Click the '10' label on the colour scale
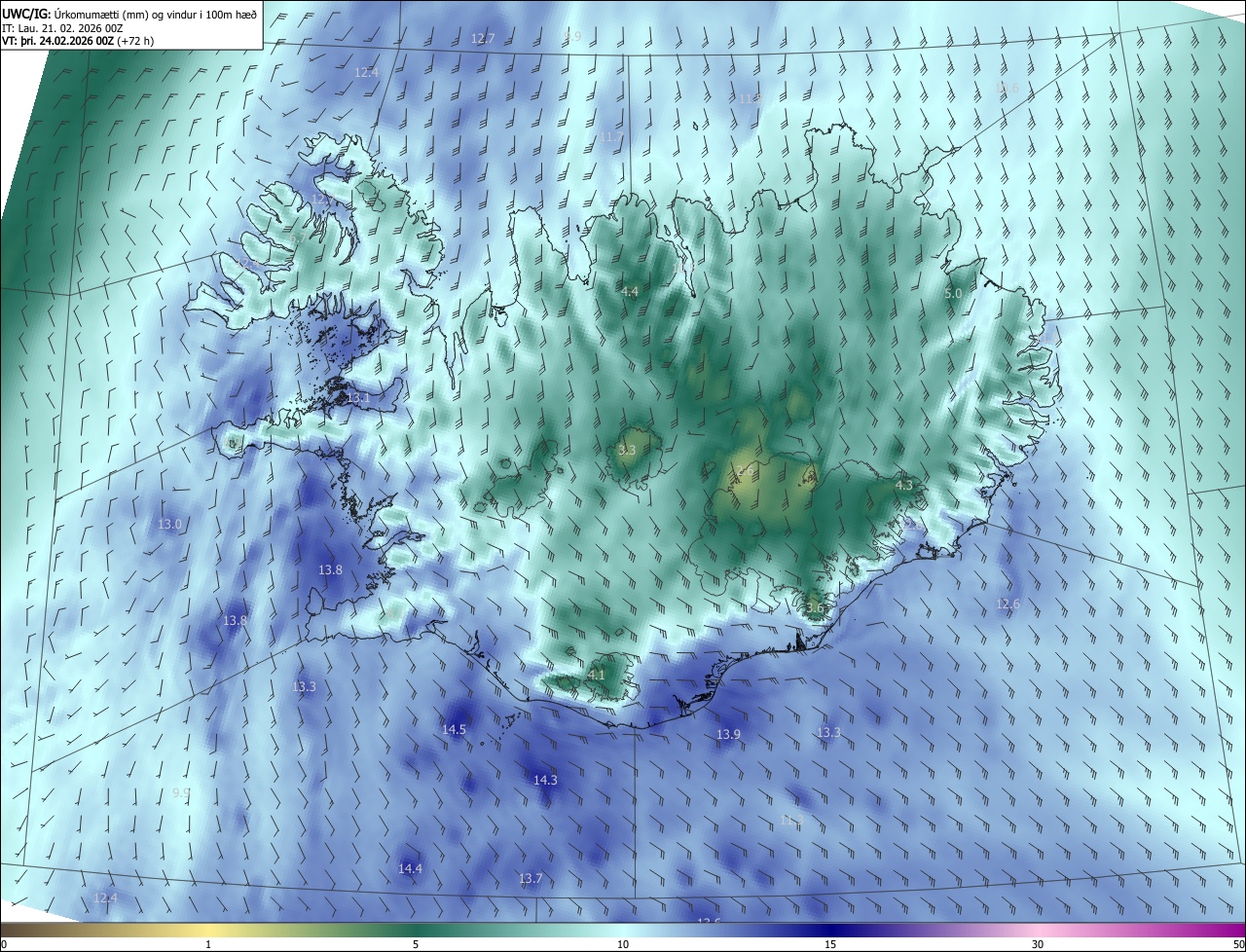The image size is (1246, 952). click(x=623, y=944)
